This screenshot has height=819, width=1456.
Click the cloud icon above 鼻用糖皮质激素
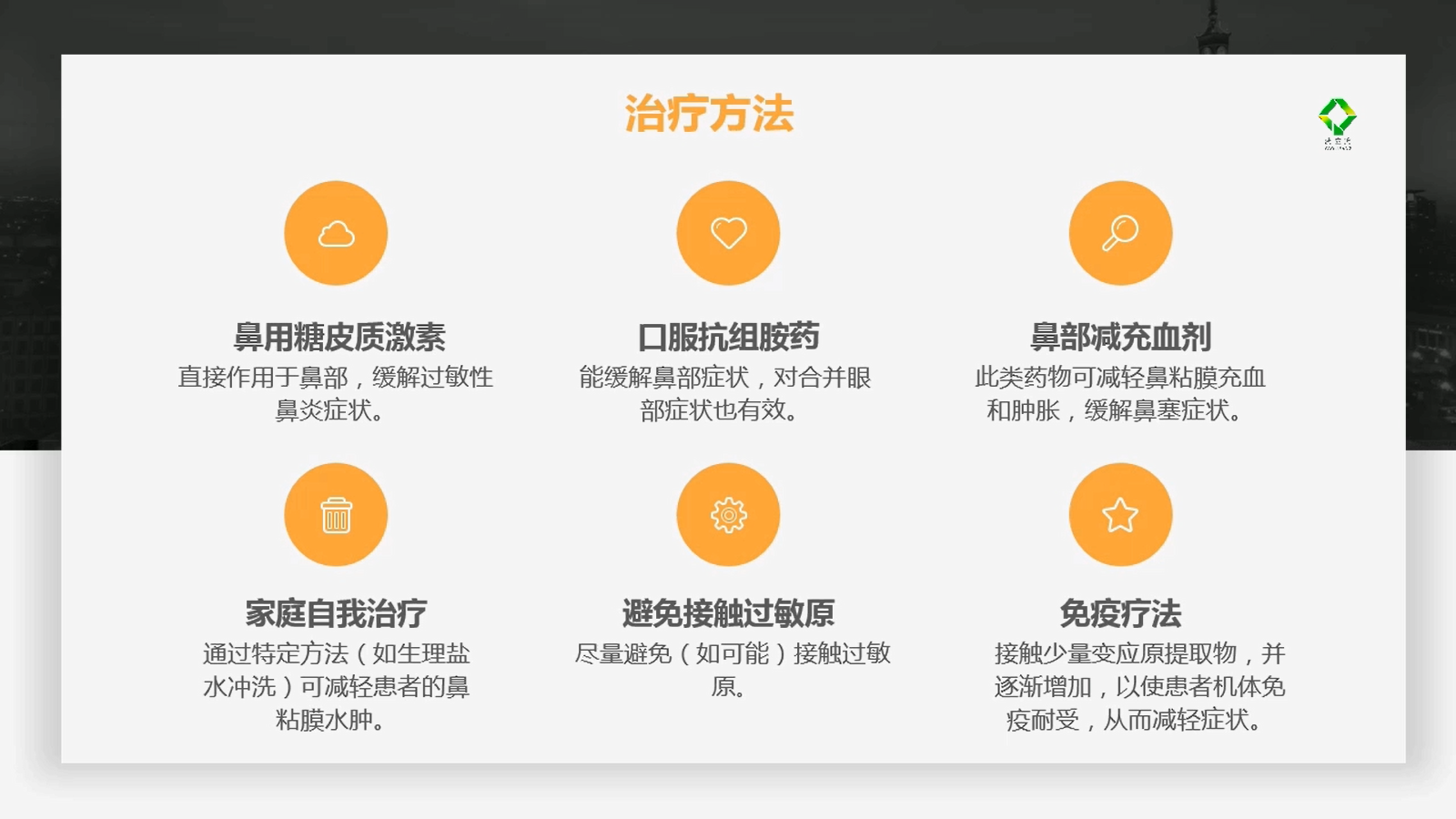pyautogui.click(x=336, y=234)
